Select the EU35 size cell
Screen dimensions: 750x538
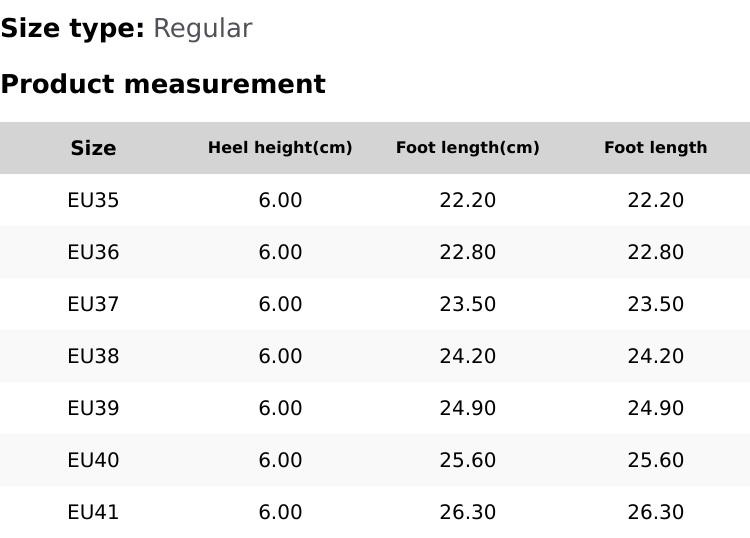93,200
